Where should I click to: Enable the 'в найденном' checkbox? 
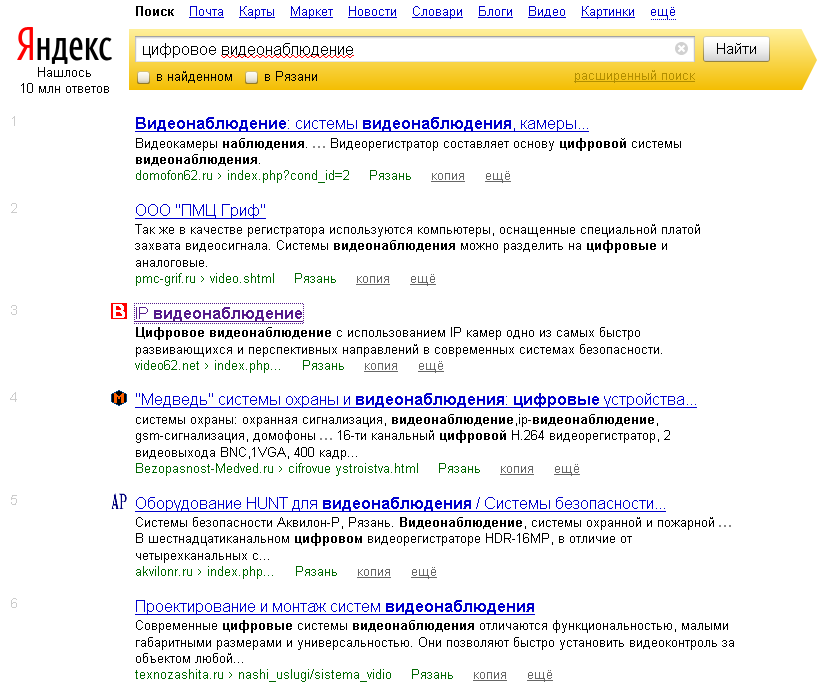pyautogui.click(x=141, y=76)
